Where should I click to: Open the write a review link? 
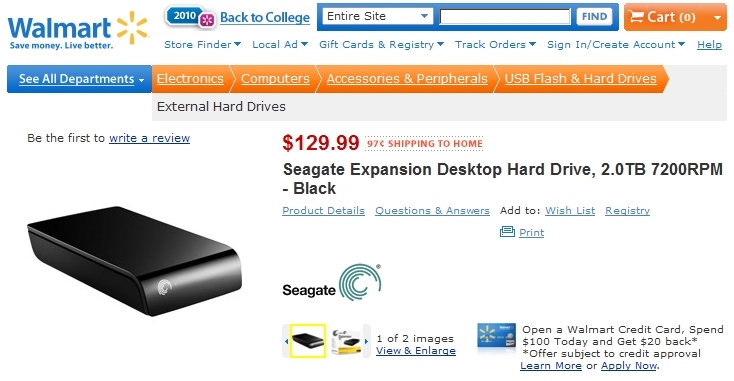click(x=149, y=138)
